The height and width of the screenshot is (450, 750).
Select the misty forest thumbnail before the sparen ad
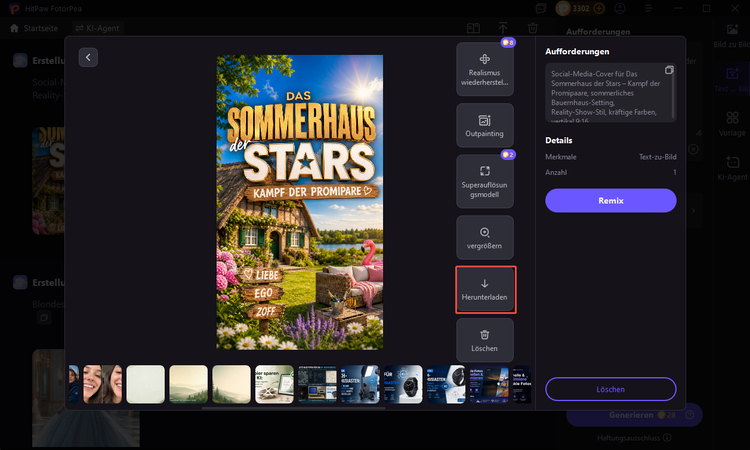click(x=232, y=384)
